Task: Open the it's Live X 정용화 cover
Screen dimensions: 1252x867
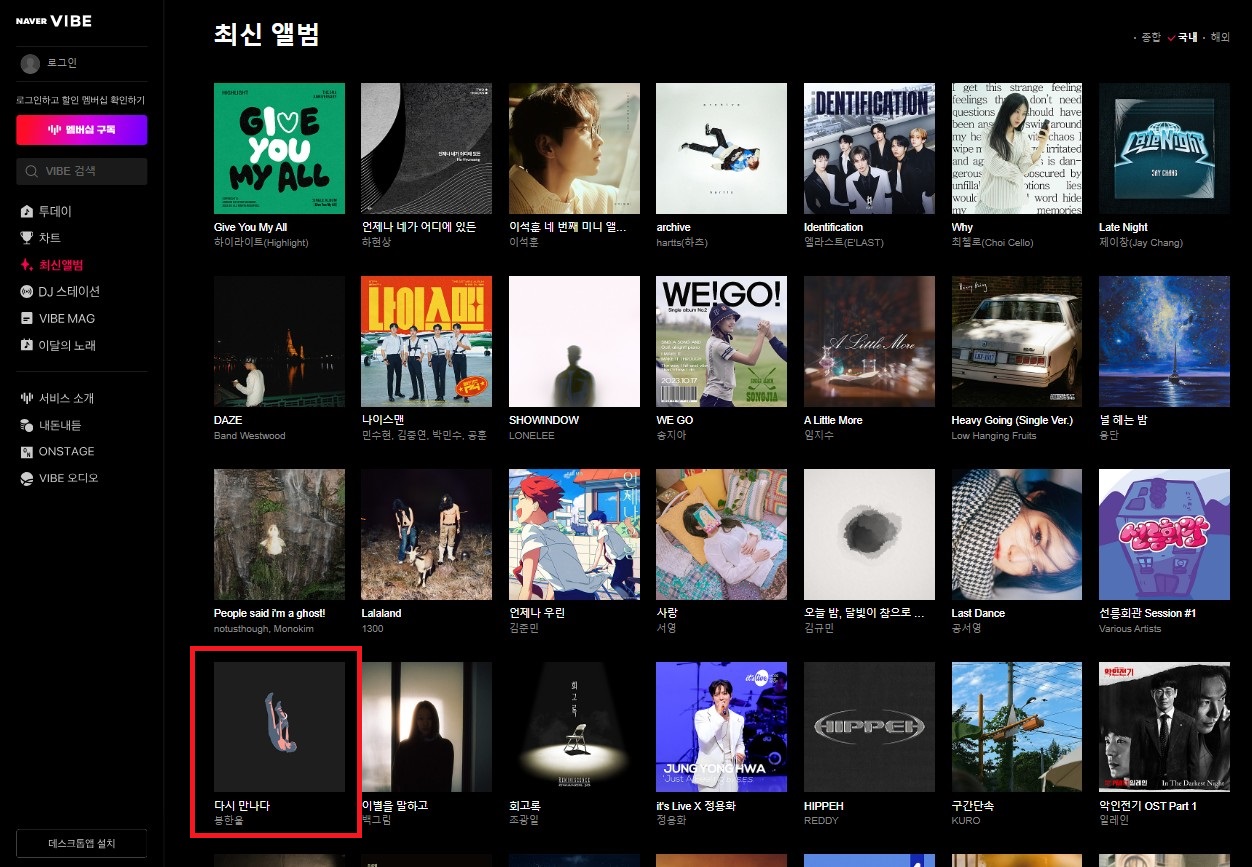Action: point(722,727)
